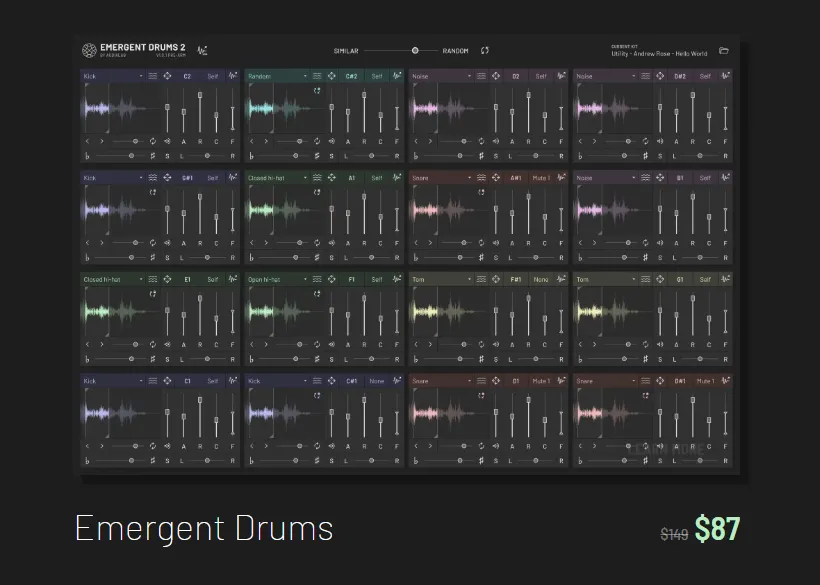Toggle solo S on the E1 Closed hi-hat pad
Viewport: 820px width, 585px height.
click(x=167, y=359)
